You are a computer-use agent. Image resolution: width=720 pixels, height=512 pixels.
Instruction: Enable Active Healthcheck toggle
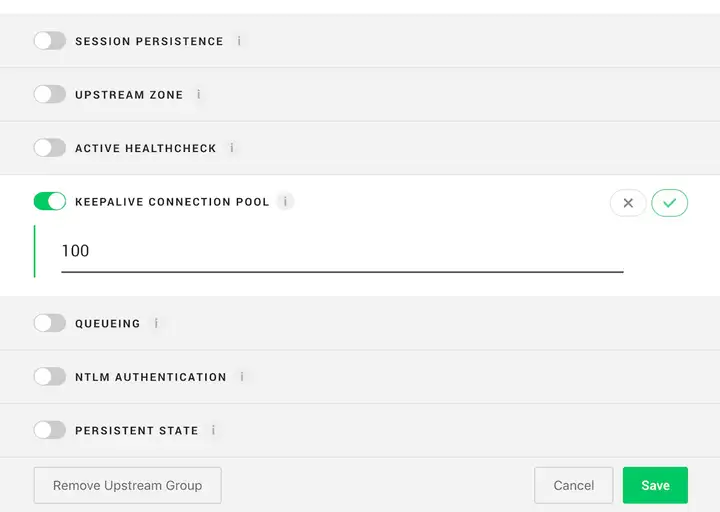49,148
